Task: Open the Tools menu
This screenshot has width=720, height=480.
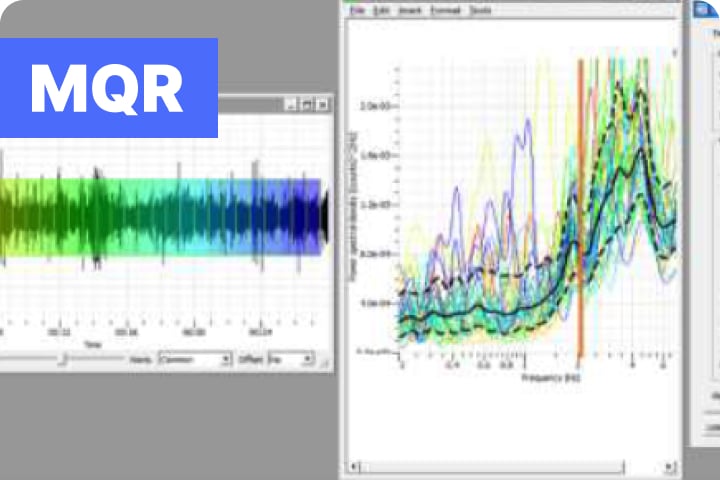Action: pos(481,10)
